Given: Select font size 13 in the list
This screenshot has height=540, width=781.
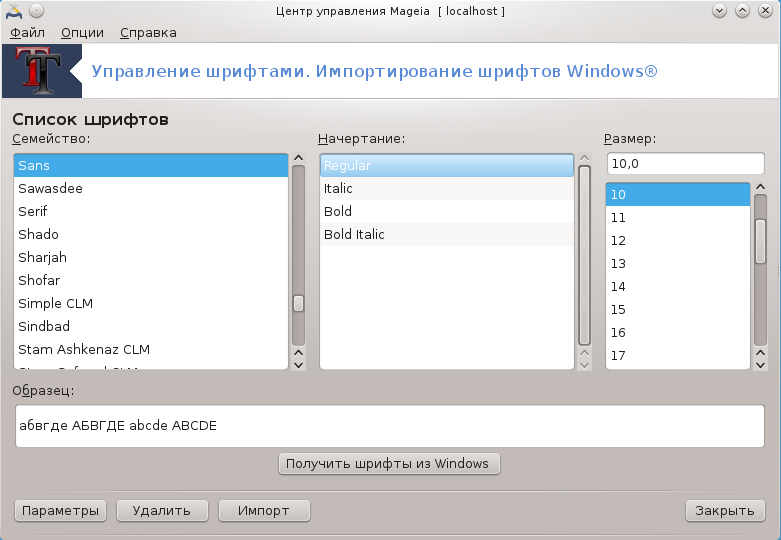Looking at the screenshot, I should click(x=678, y=263).
